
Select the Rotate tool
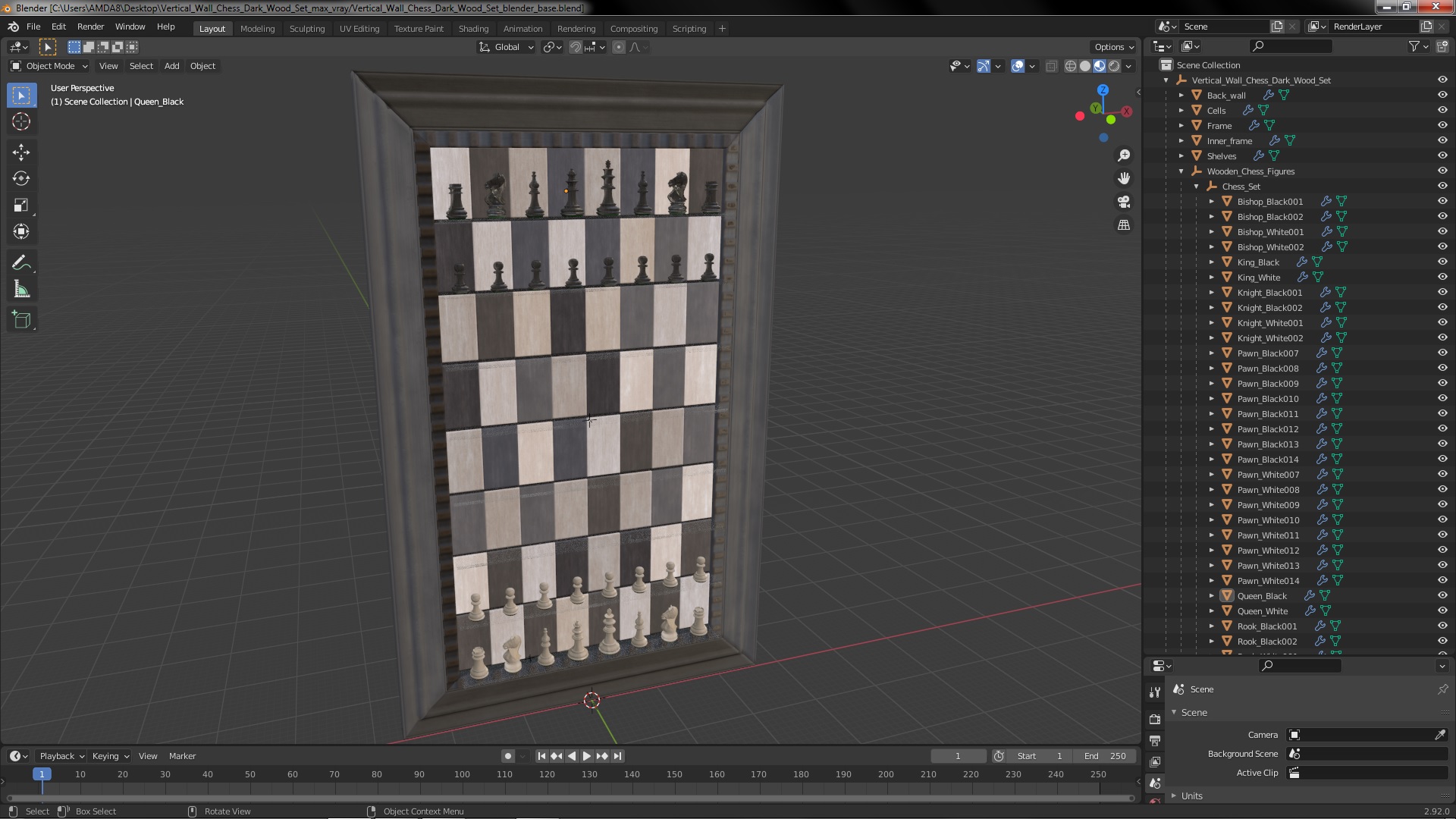click(21, 179)
